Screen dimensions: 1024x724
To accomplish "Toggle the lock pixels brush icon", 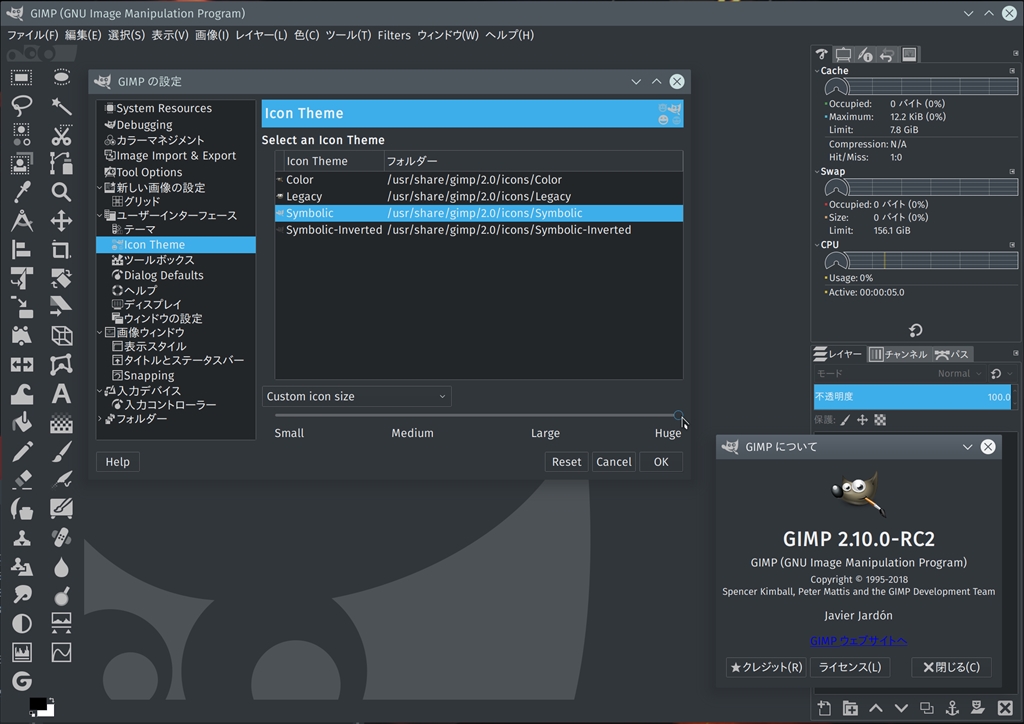I will [x=845, y=420].
